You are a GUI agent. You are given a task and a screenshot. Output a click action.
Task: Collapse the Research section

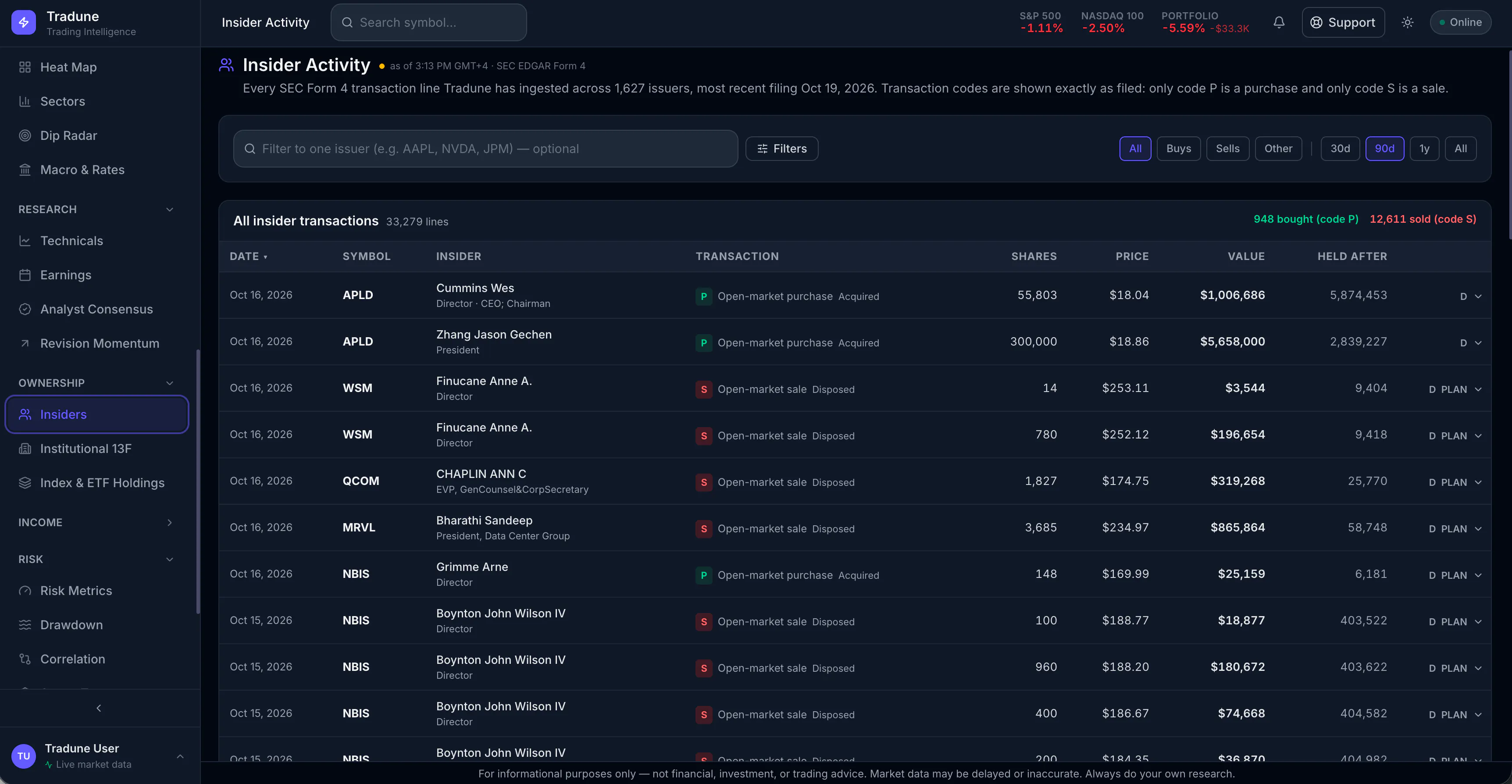click(x=170, y=210)
